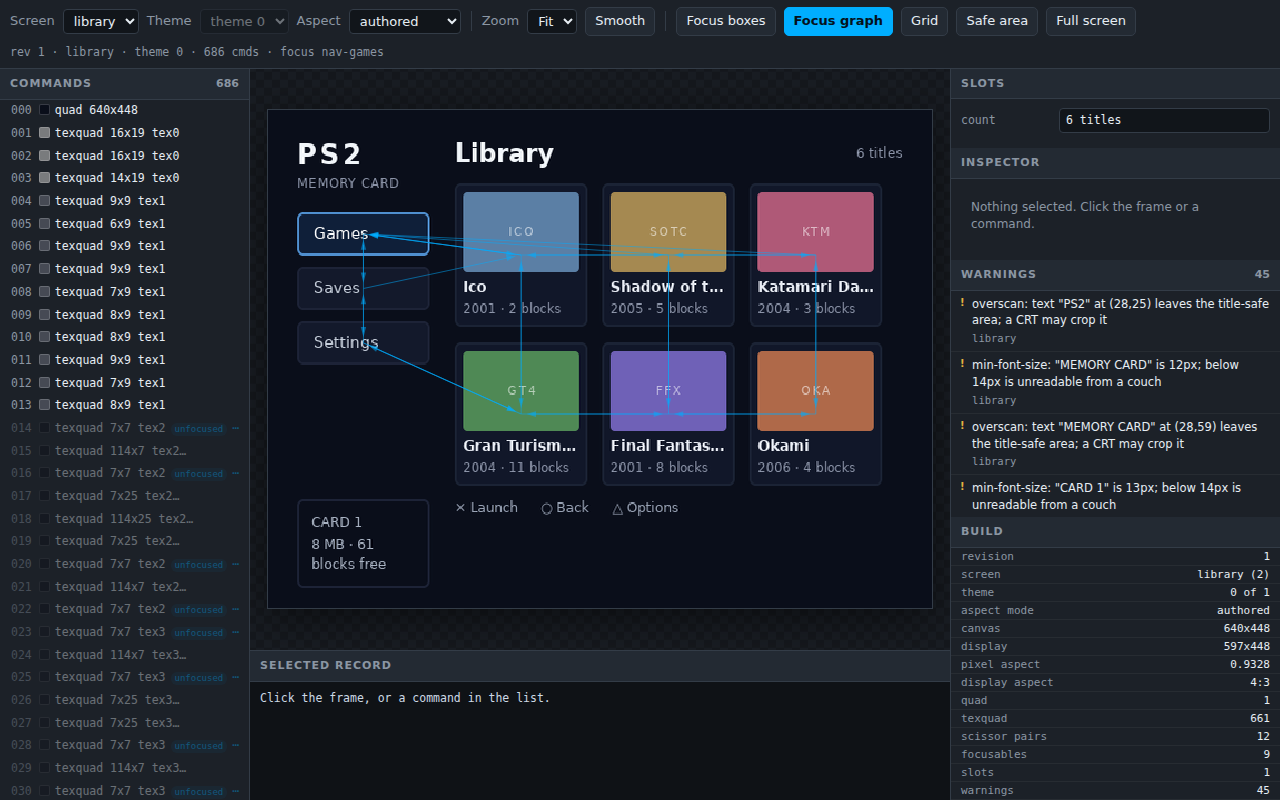Image resolution: width=1280 pixels, height=800 pixels.
Task: Select the Games nav item in preview
Action: 363,234
